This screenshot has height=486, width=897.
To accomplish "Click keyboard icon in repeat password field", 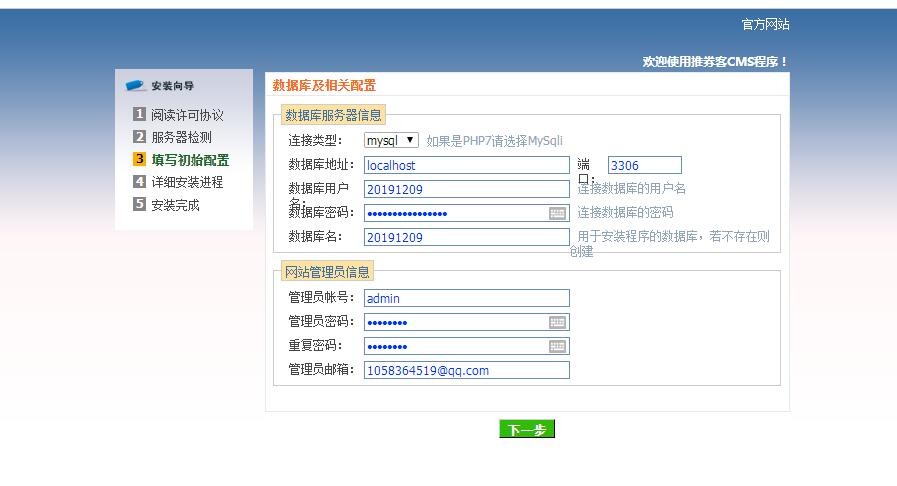I will 557,346.
